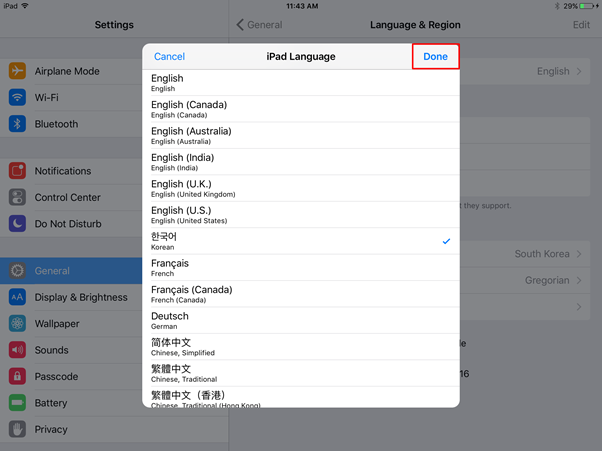Open Wi-Fi settings
The height and width of the screenshot is (451, 602).
pos(71,97)
